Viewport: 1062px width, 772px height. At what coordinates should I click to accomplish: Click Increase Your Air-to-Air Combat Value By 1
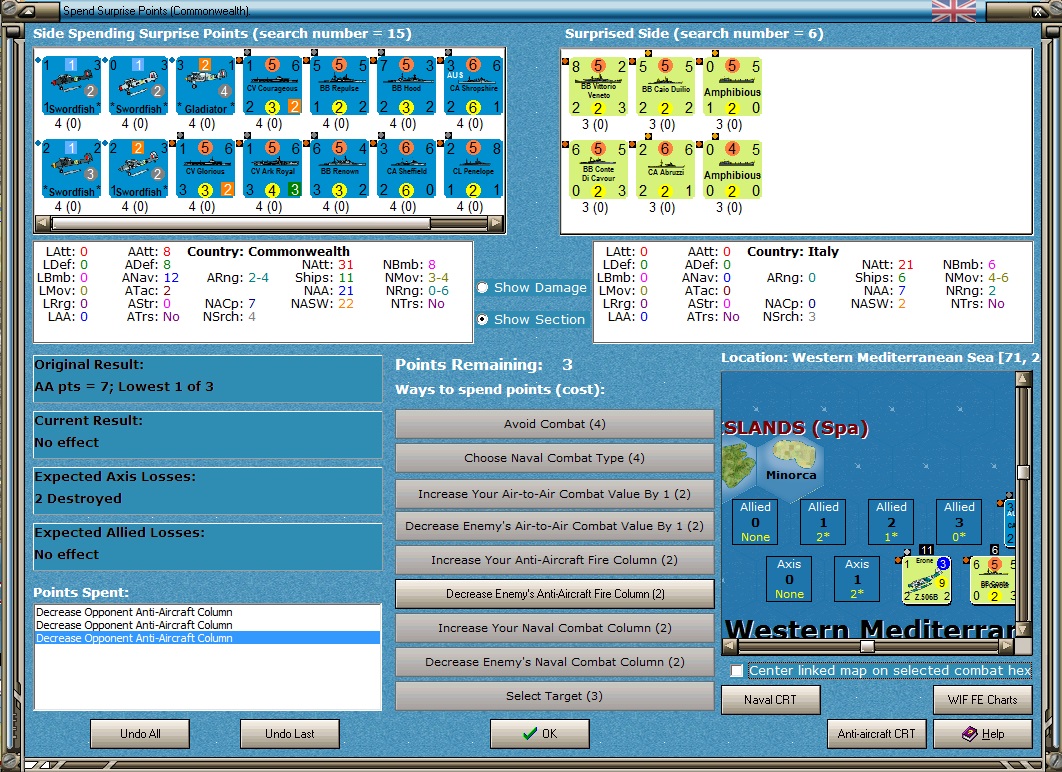pyautogui.click(x=555, y=494)
